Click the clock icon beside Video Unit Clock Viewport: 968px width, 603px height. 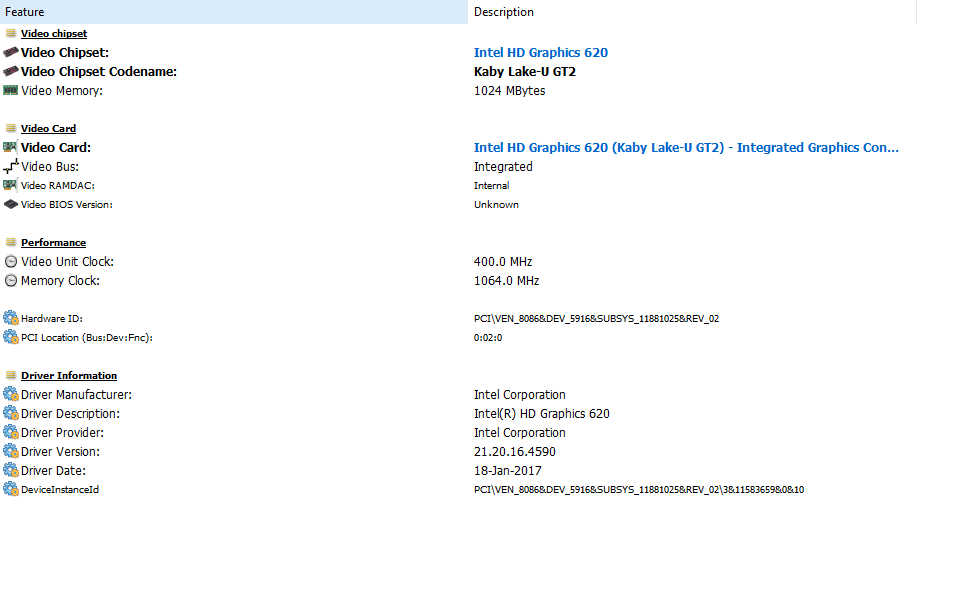10,262
